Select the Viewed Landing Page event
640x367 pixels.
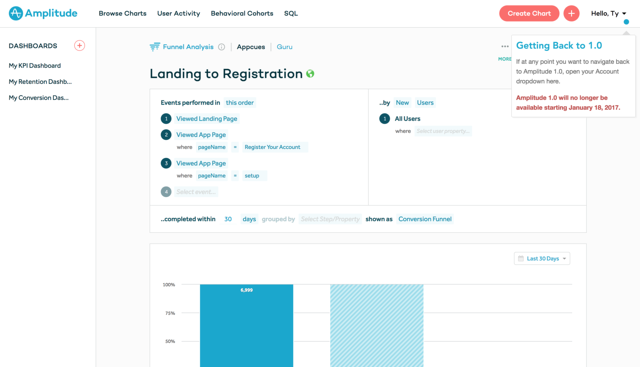pyautogui.click(x=207, y=119)
